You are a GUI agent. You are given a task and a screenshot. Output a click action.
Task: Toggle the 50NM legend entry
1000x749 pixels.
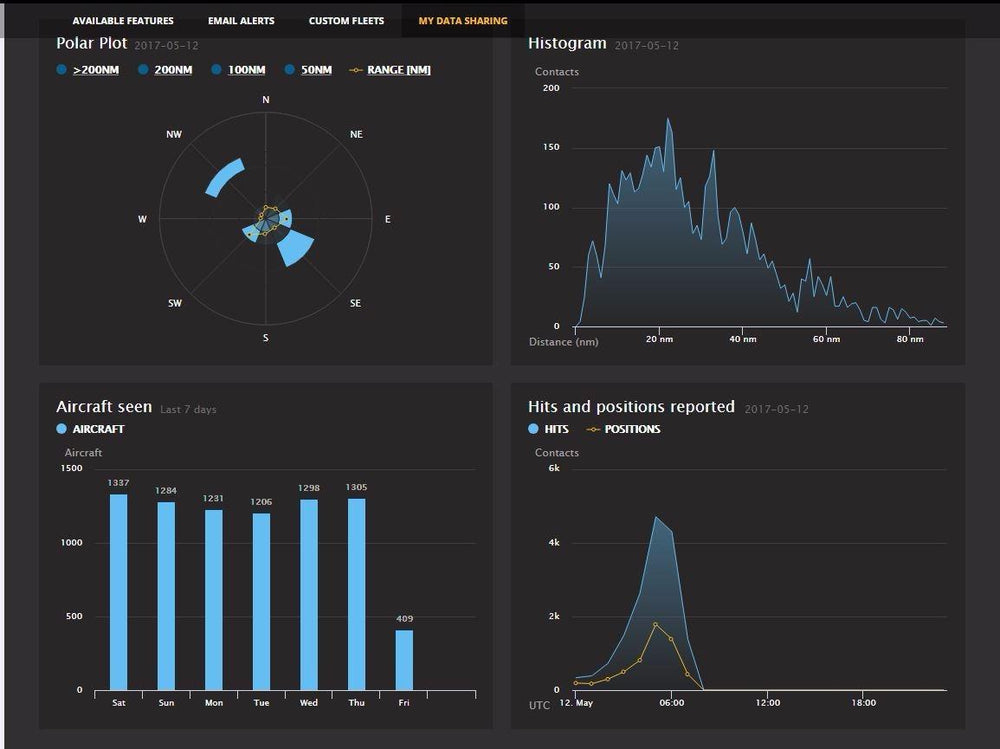tap(309, 70)
